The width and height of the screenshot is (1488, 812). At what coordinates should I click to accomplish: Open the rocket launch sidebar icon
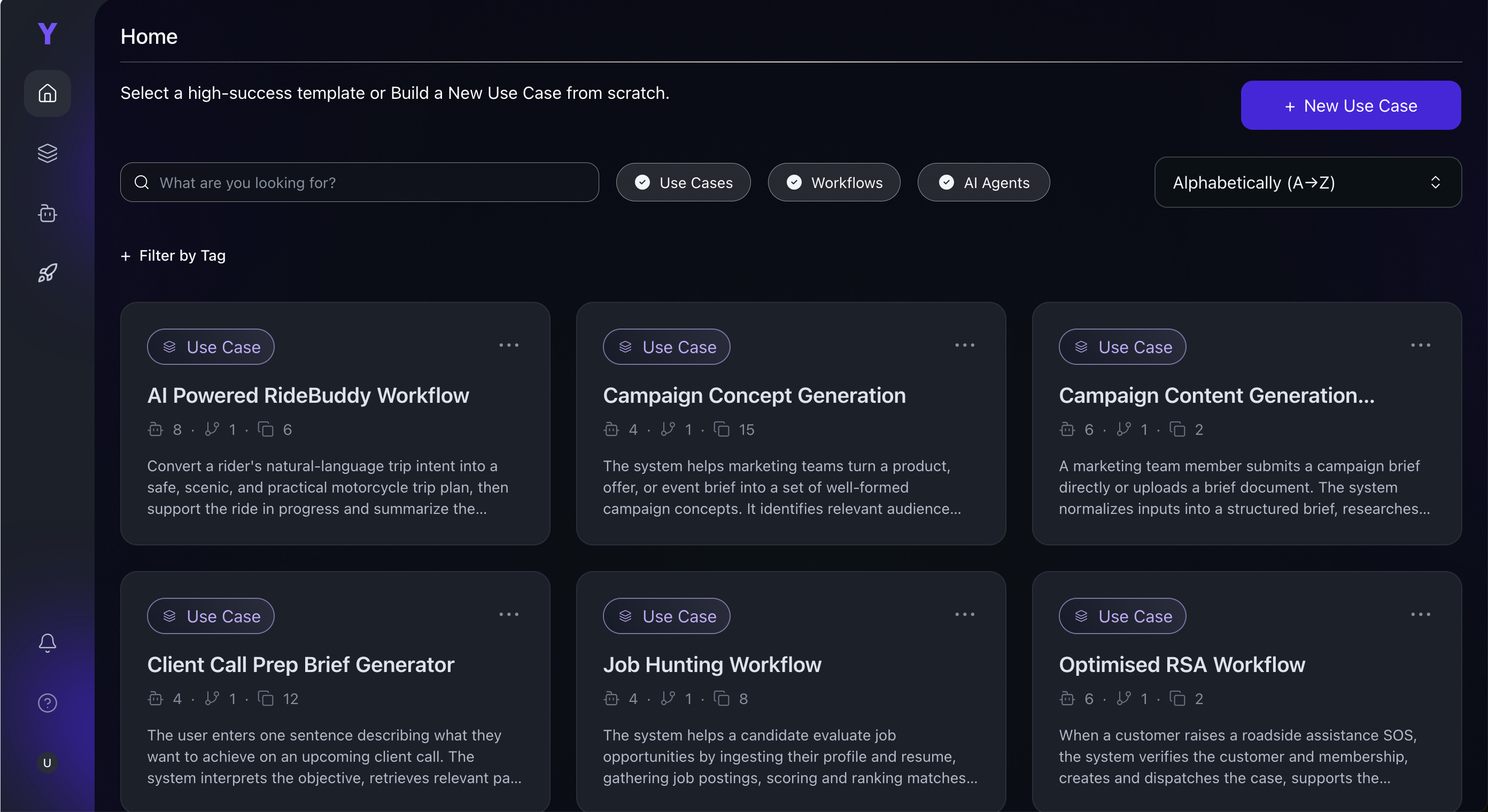coord(48,272)
